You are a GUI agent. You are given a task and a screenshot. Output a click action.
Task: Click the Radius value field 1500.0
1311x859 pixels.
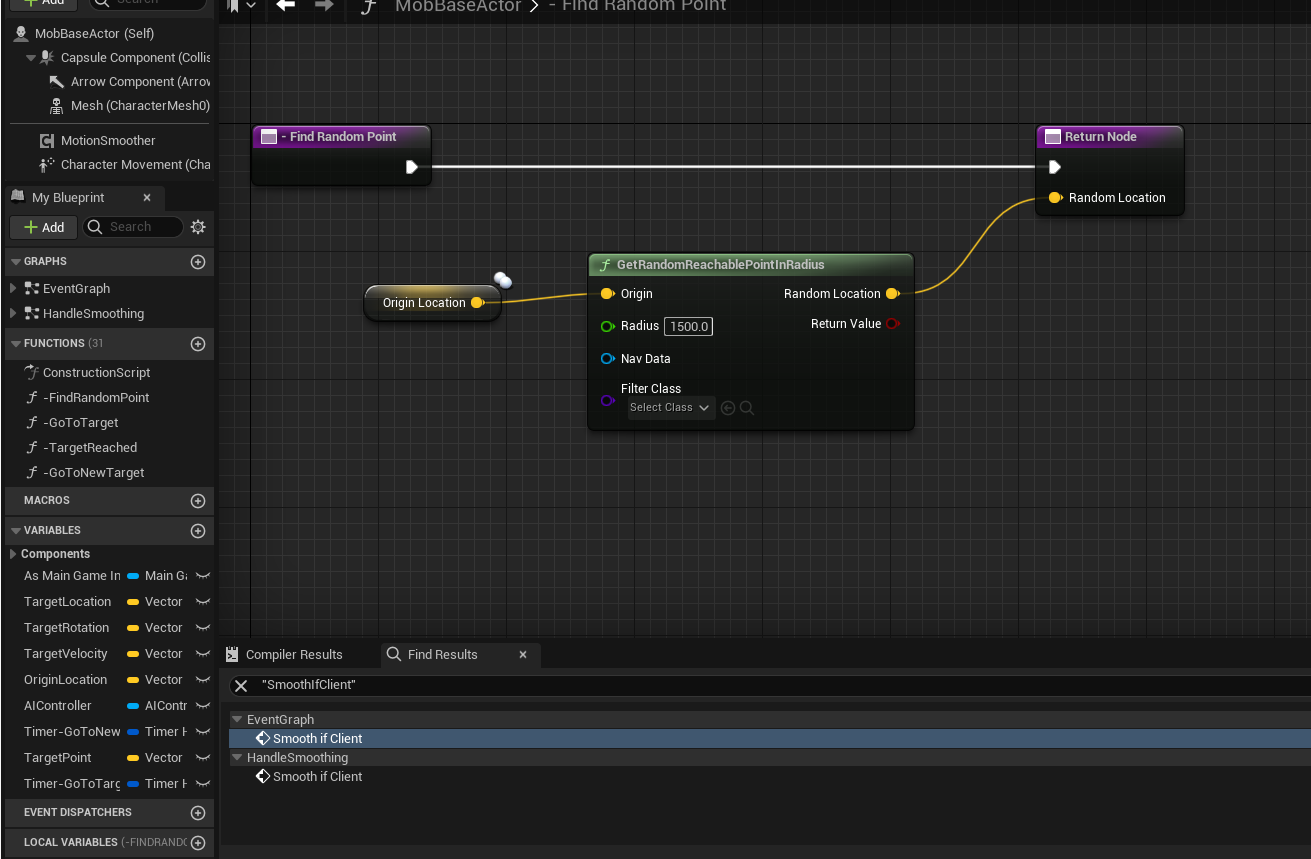click(x=688, y=326)
